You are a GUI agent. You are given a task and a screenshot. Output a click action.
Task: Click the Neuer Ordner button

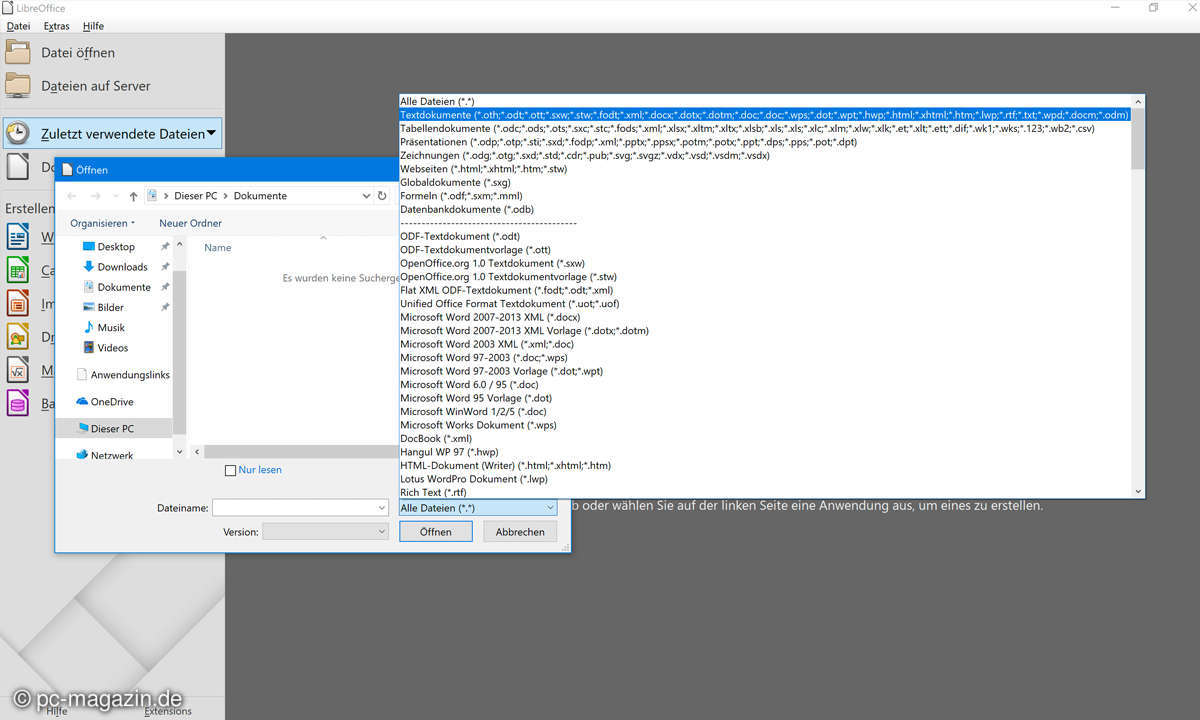191,223
